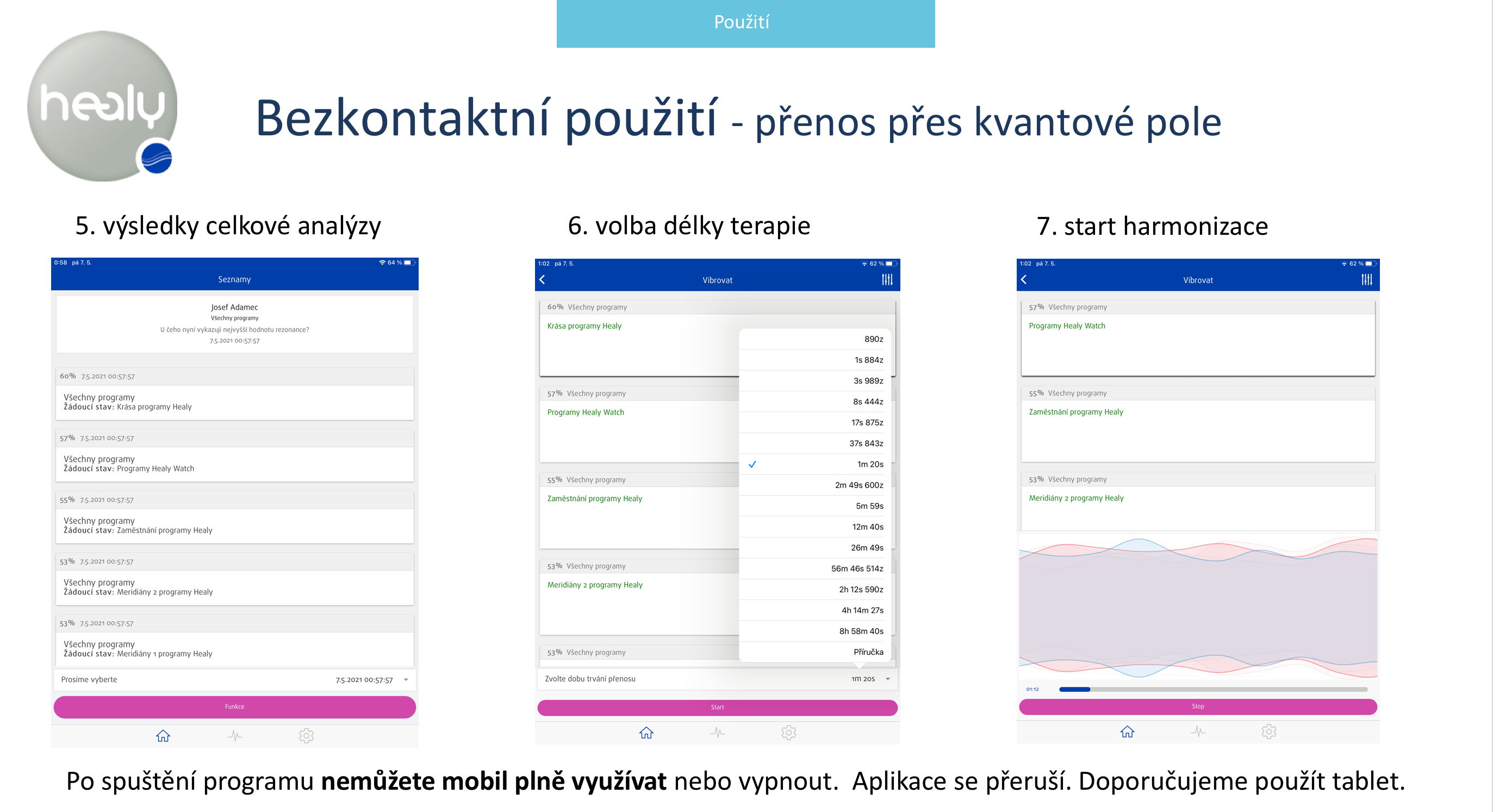Select 56m 46s 514z duration
Screen dimensions: 1493x812
click(815, 568)
